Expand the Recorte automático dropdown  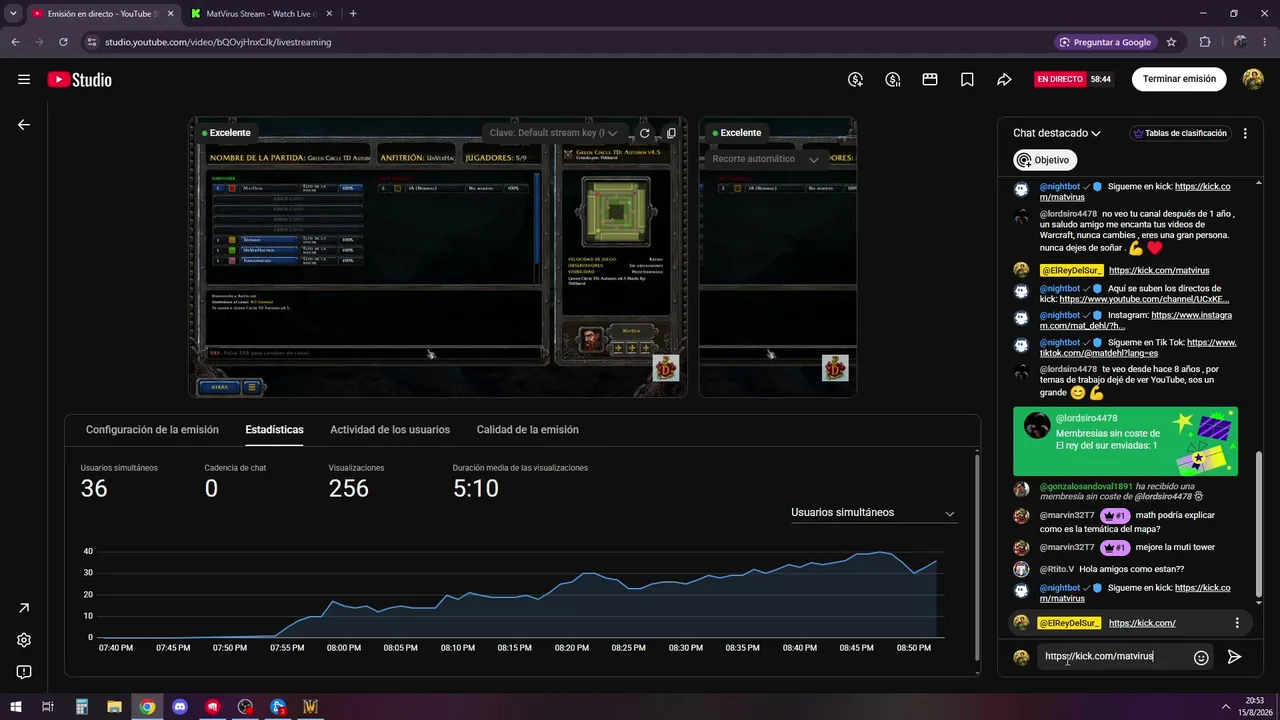pyautogui.click(x=766, y=159)
